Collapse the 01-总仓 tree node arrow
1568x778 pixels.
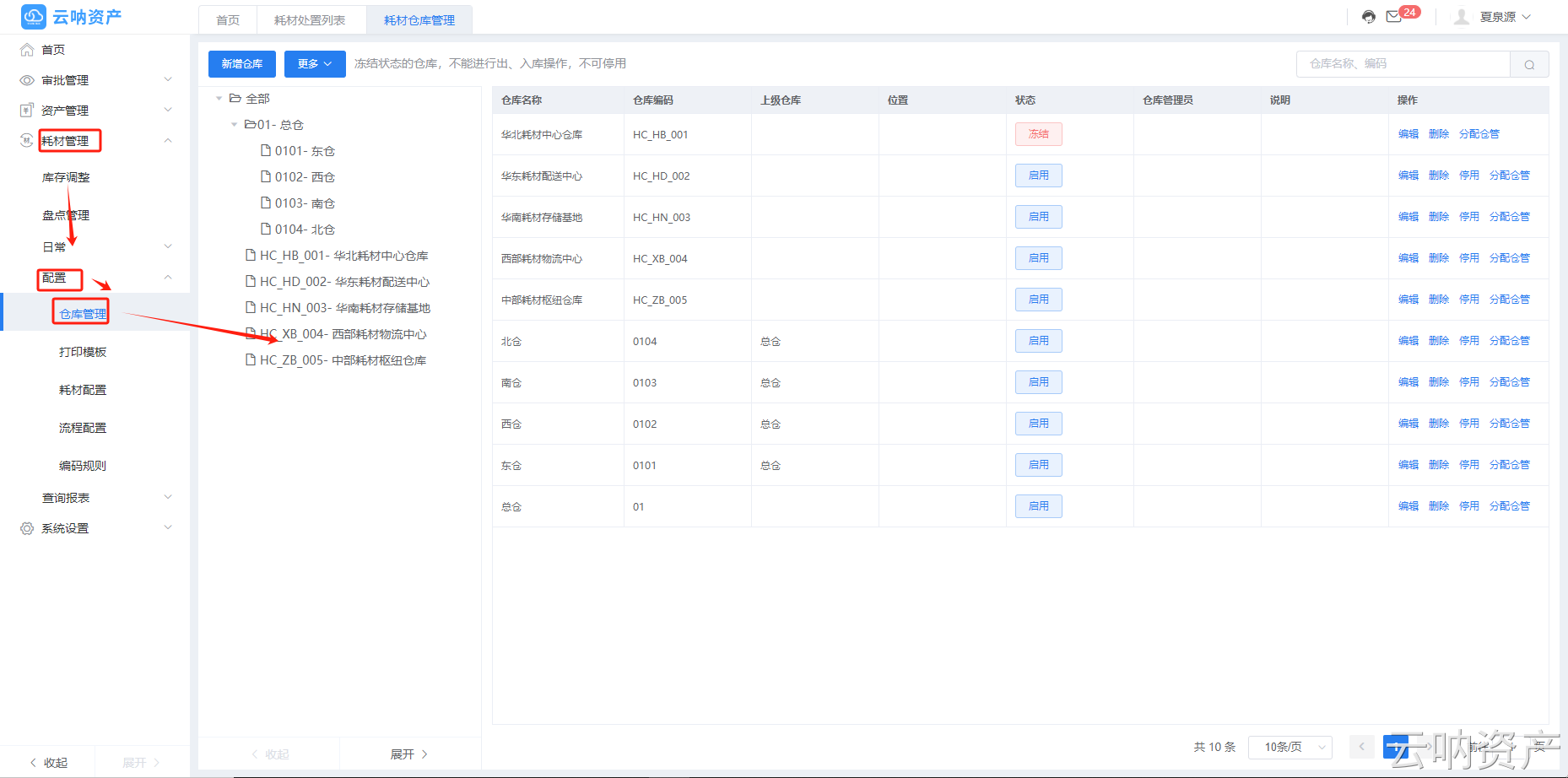click(235, 125)
